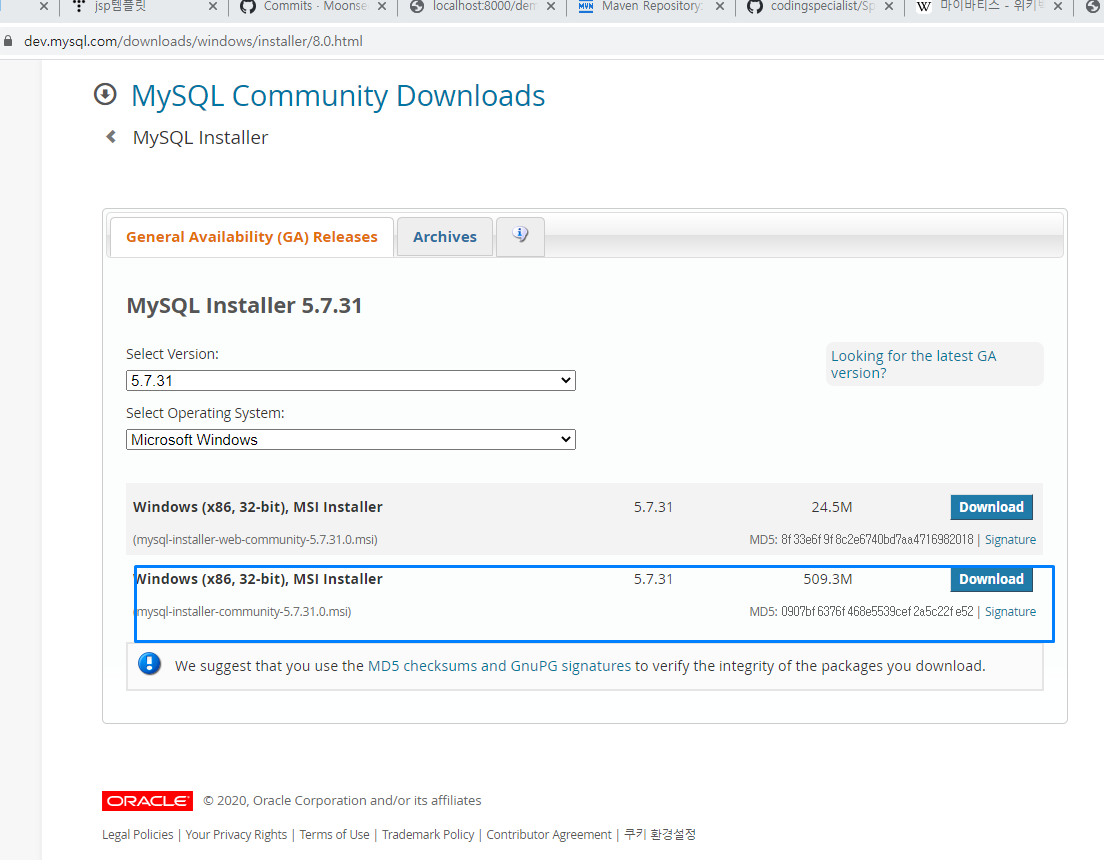The height and width of the screenshot is (860, 1104).
Task: Click the download circle icon by the heading
Action: 105,94
